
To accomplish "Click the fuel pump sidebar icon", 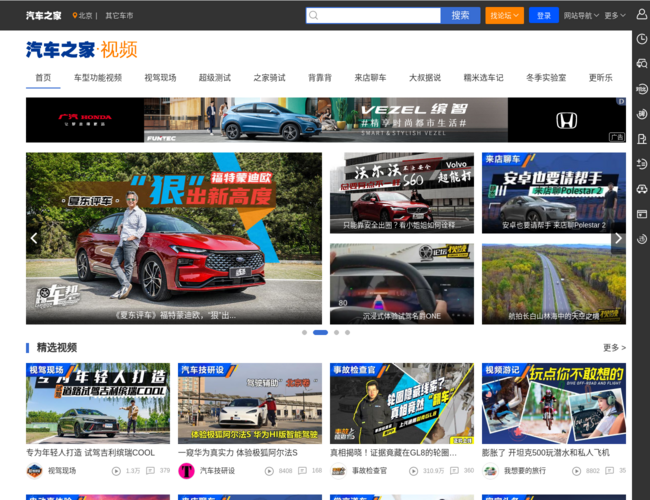I will [x=642, y=139].
